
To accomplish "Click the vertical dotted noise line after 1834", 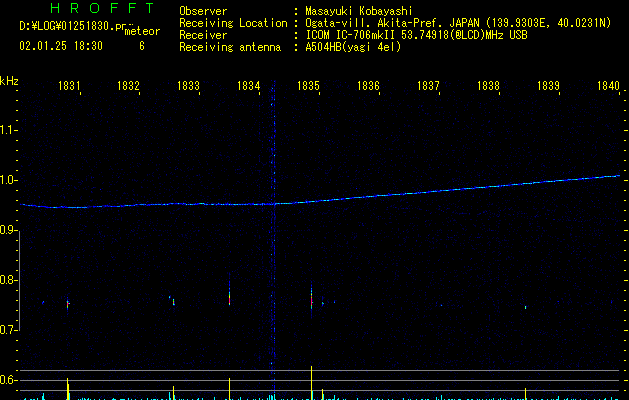I will click(x=274, y=237).
